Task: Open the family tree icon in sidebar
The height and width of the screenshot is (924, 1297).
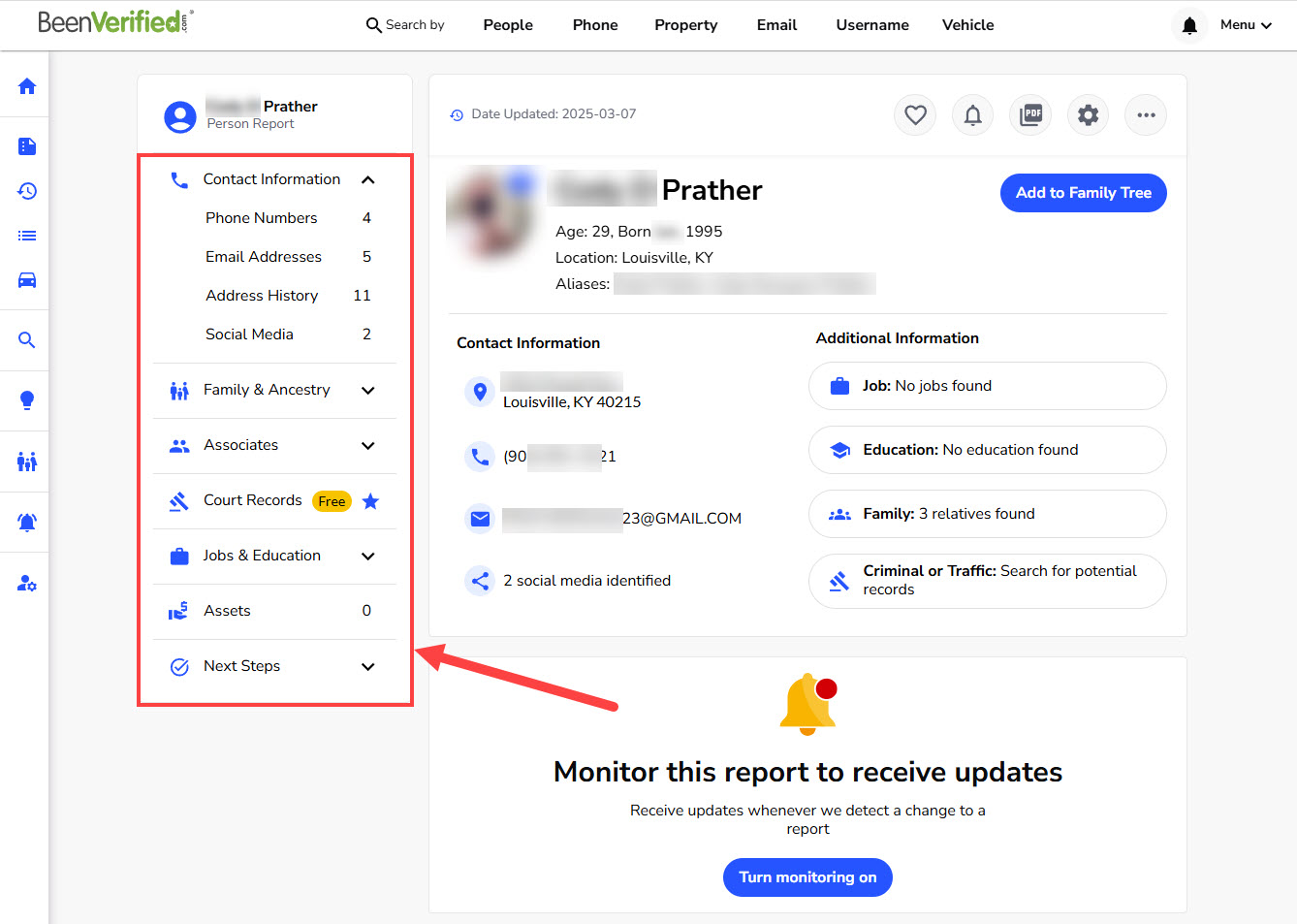Action: tap(27, 462)
